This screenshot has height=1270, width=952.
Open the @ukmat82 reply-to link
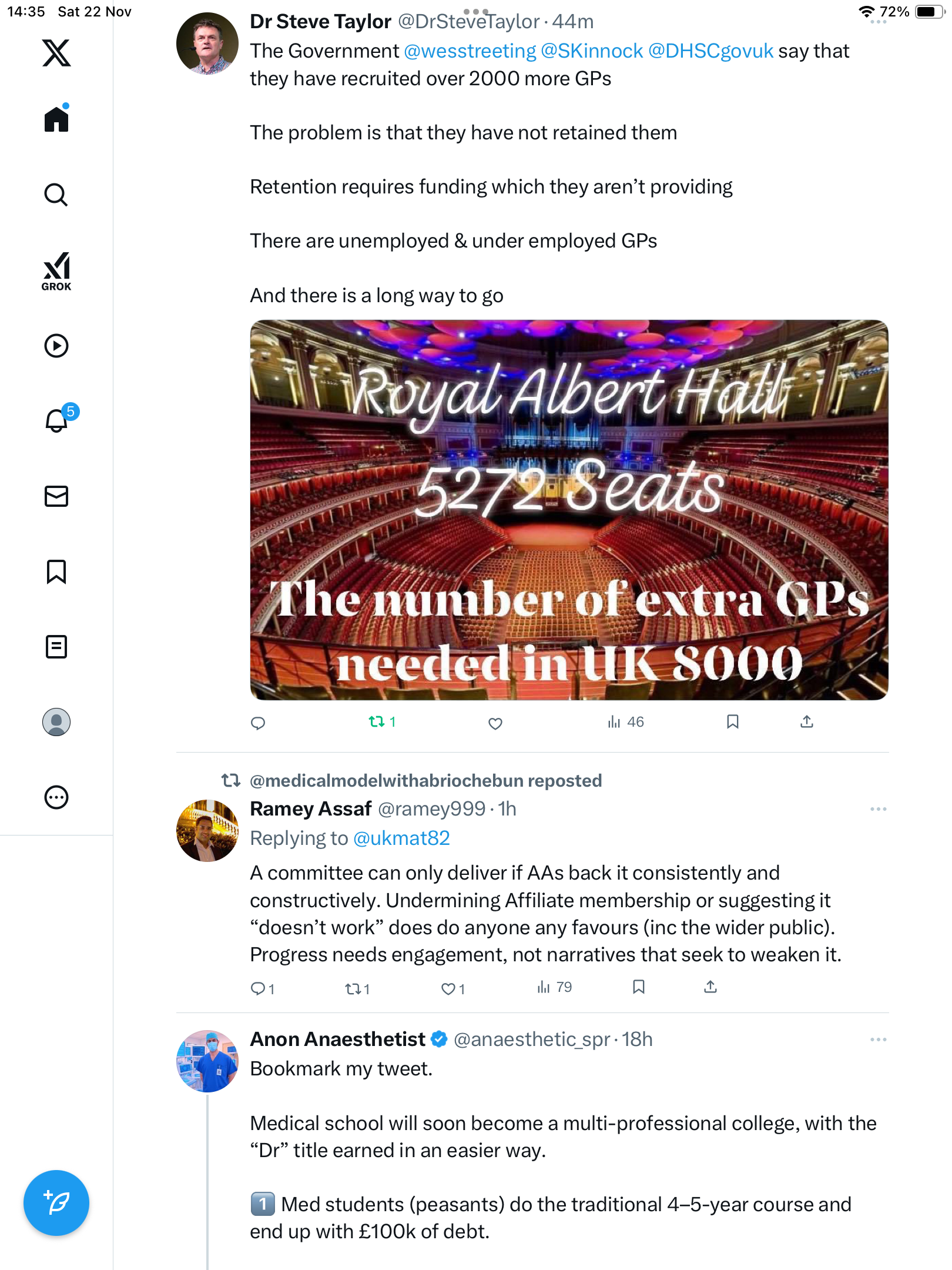(x=401, y=838)
